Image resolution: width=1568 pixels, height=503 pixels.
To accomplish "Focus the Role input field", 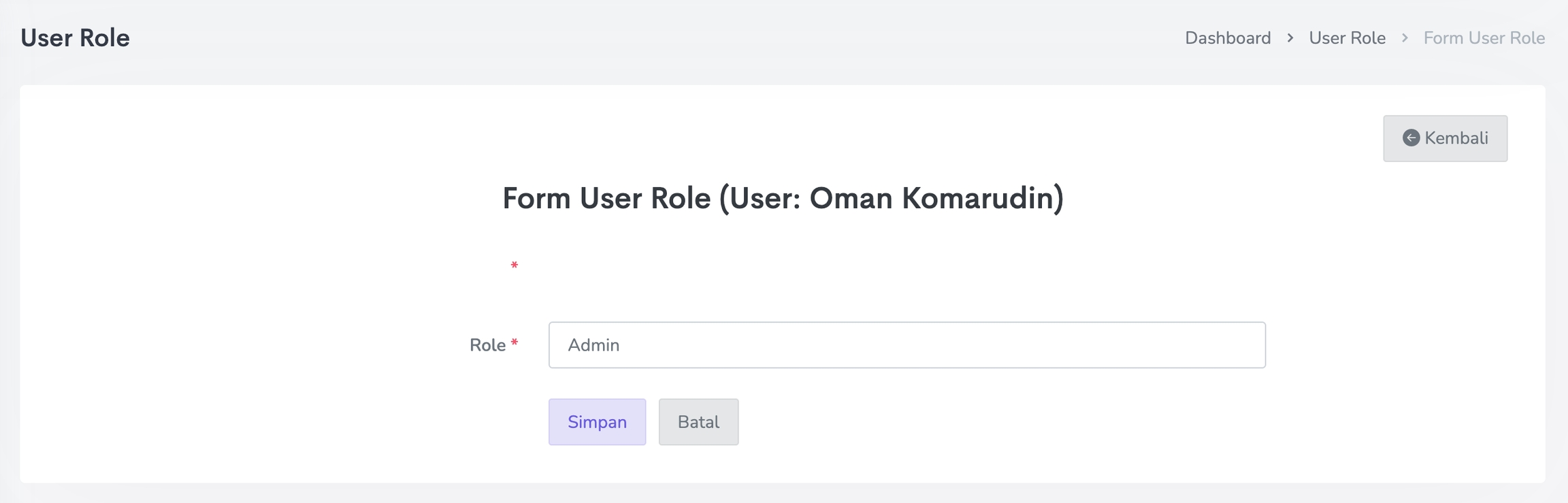I will point(906,345).
